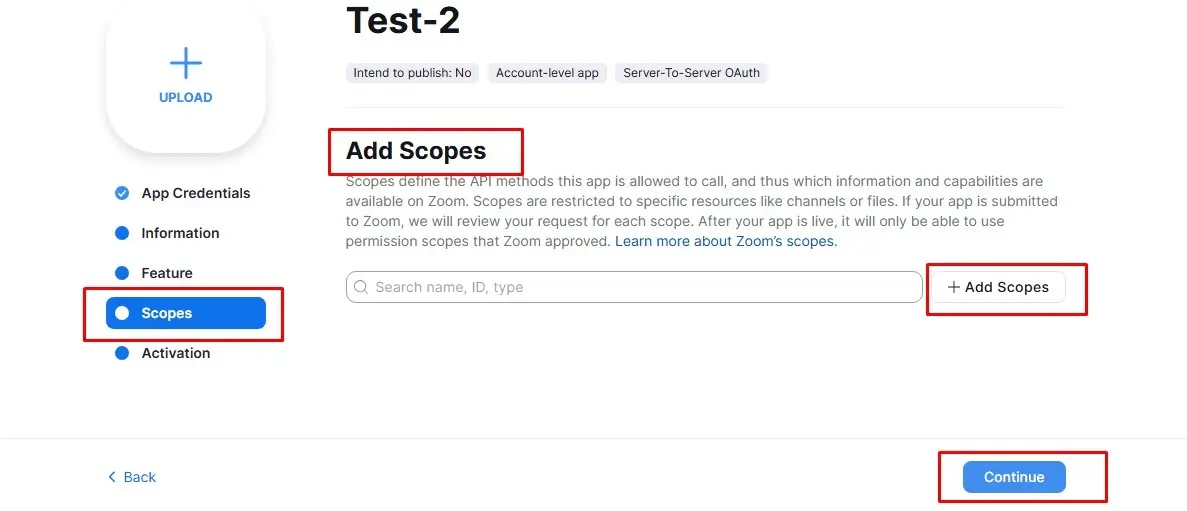Open Learn more about Zoom's scopes link
The image size is (1187, 511).
coord(725,241)
